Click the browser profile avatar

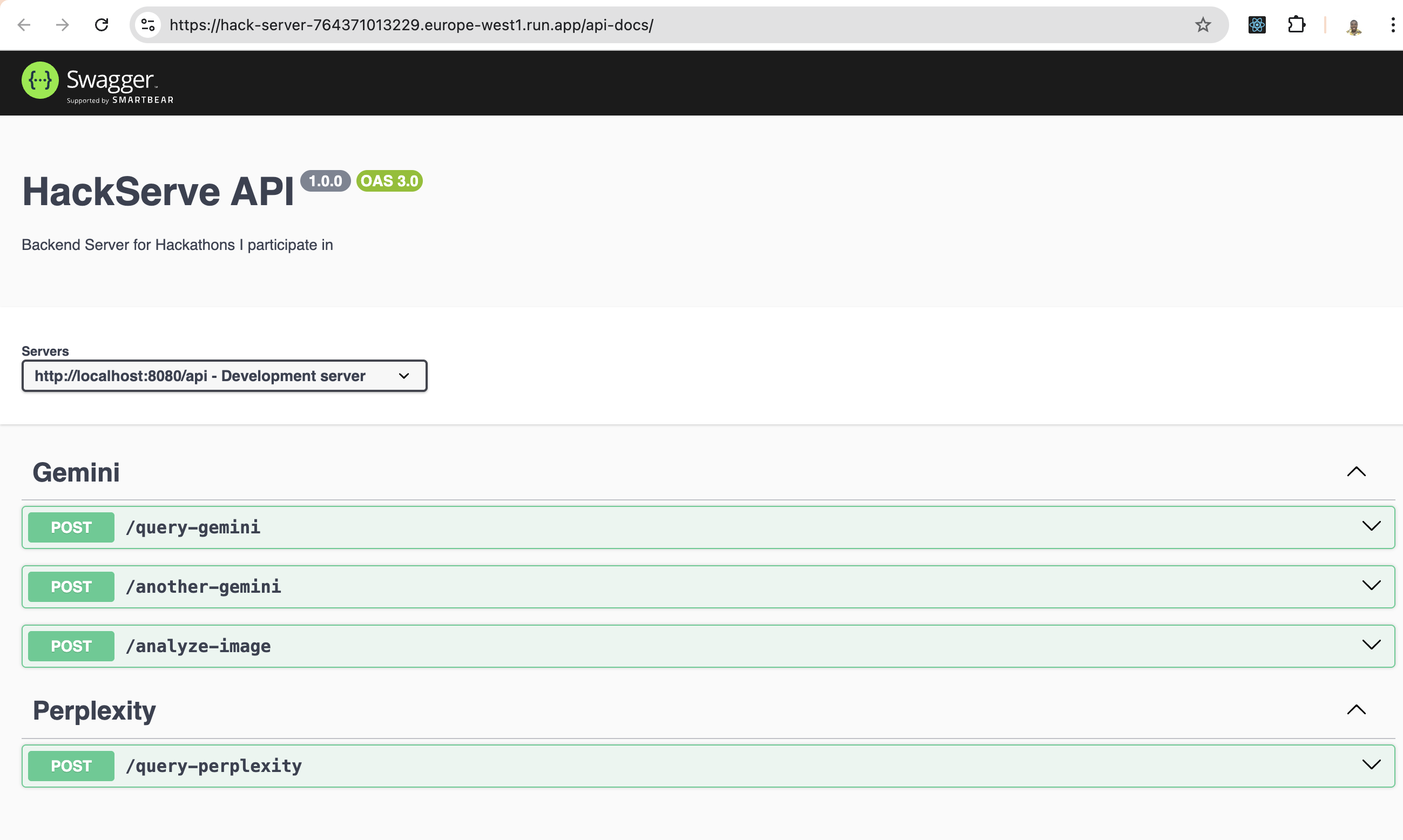pyautogui.click(x=1353, y=26)
